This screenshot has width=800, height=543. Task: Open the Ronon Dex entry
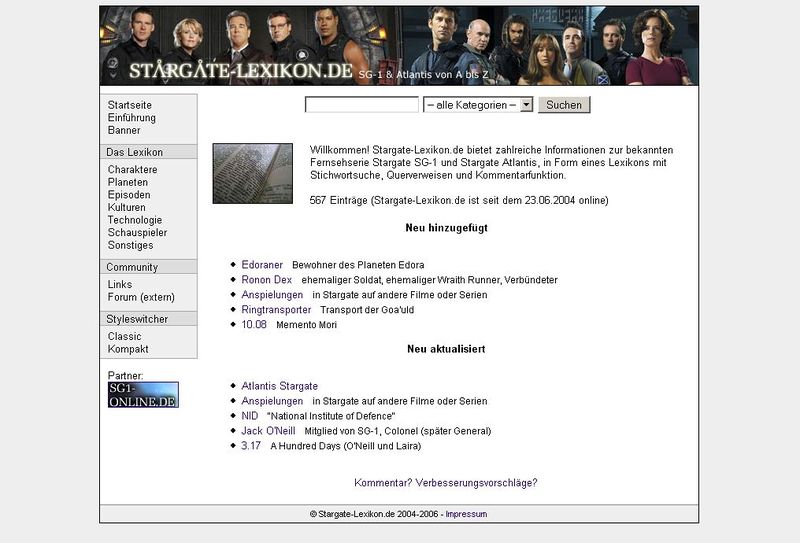pyautogui.click(x=267, y=280)
